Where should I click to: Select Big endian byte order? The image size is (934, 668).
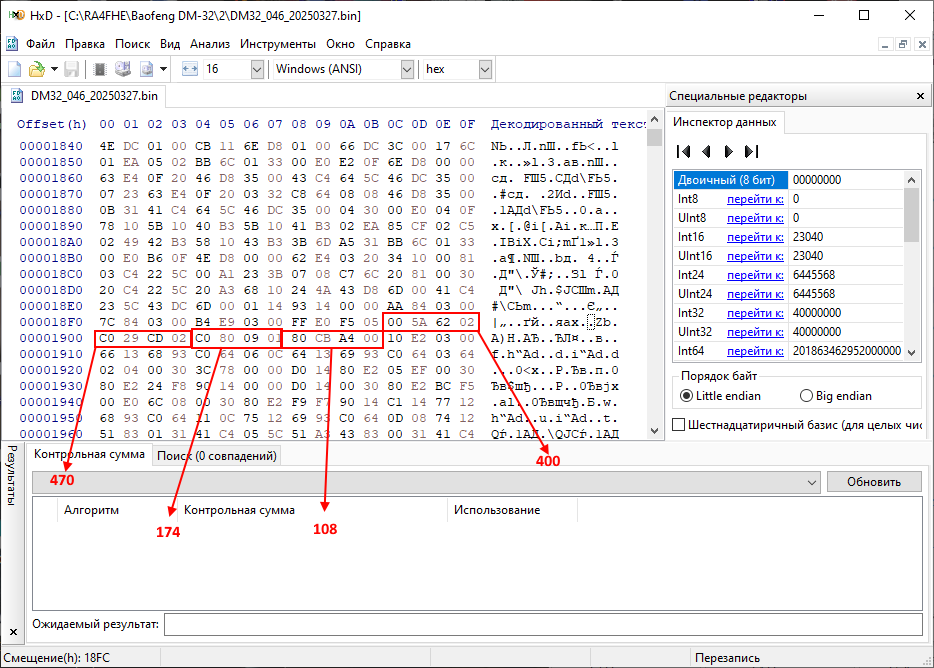pyautogui.click(x=836, y=396)
